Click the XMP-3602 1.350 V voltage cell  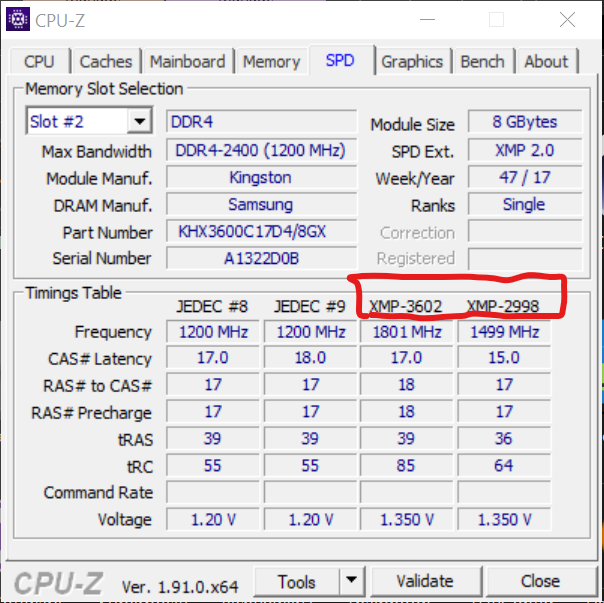[406, 519]
